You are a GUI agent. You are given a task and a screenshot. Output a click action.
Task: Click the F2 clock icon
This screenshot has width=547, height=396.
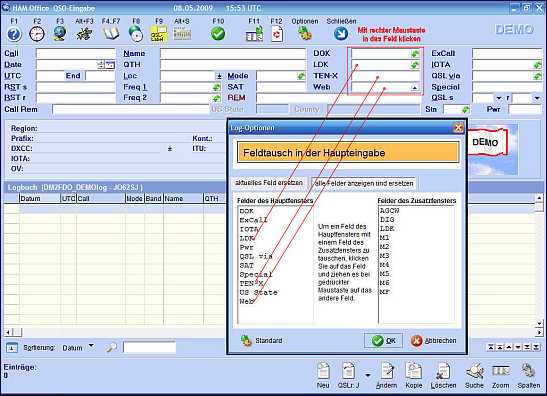coord(37,34)
